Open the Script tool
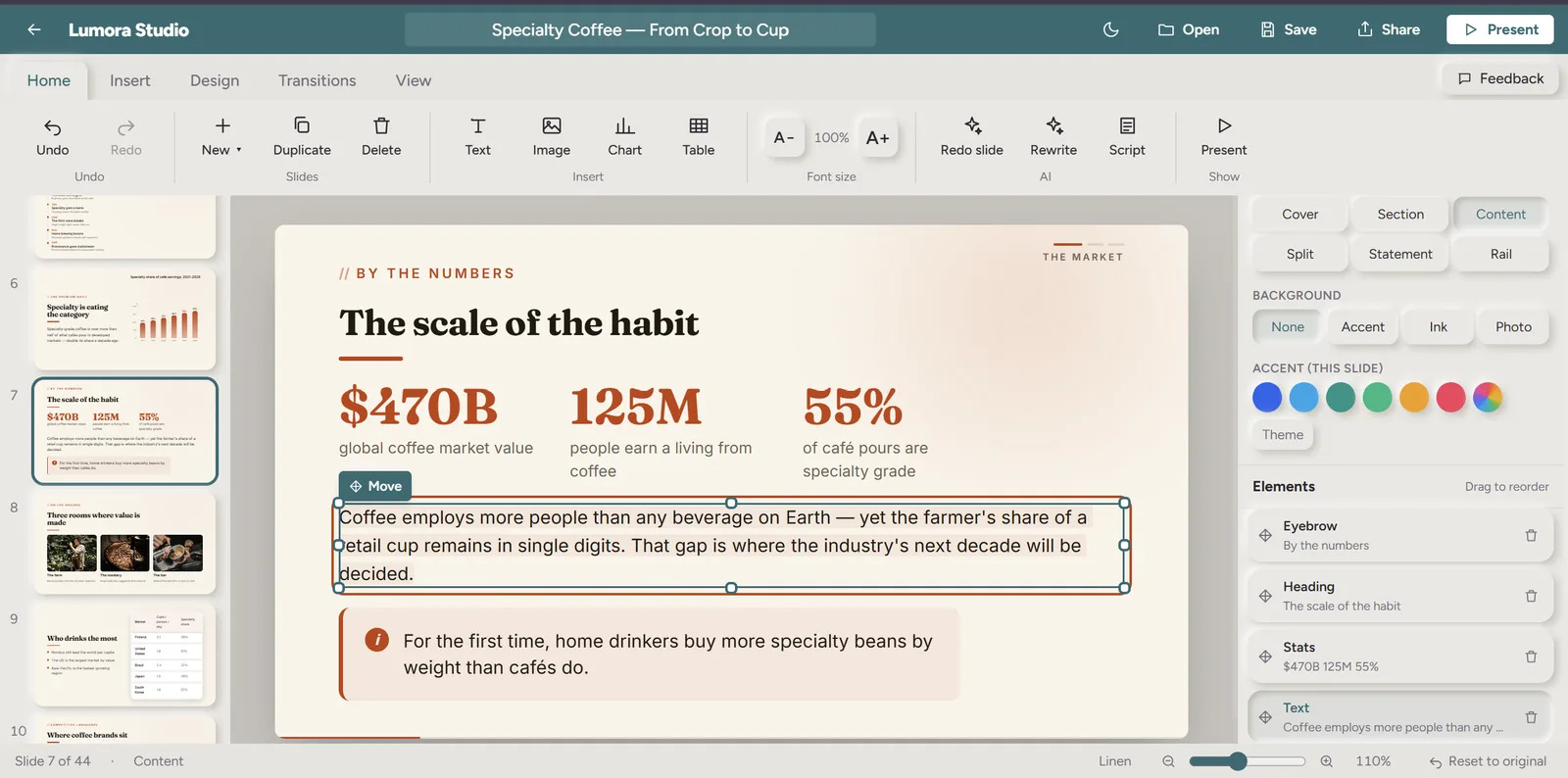This screenshot has width=1568, height=778. click(1127, 137)
